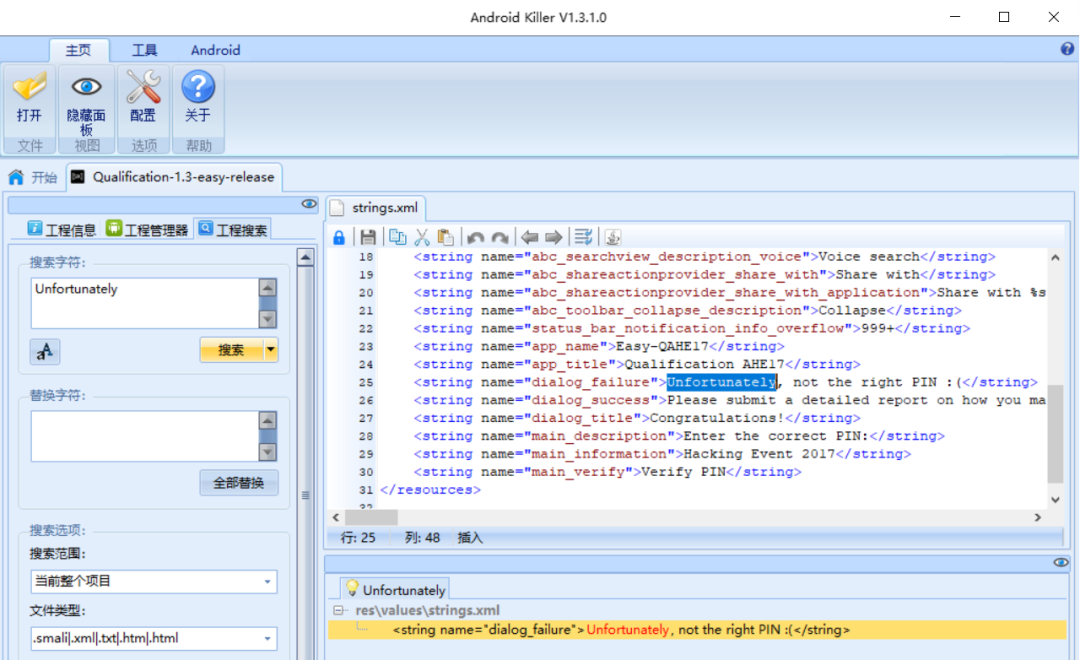1080x660 pixels.
Task: Click the empty 替换字符 replace text field
Action: coord(145,436)
